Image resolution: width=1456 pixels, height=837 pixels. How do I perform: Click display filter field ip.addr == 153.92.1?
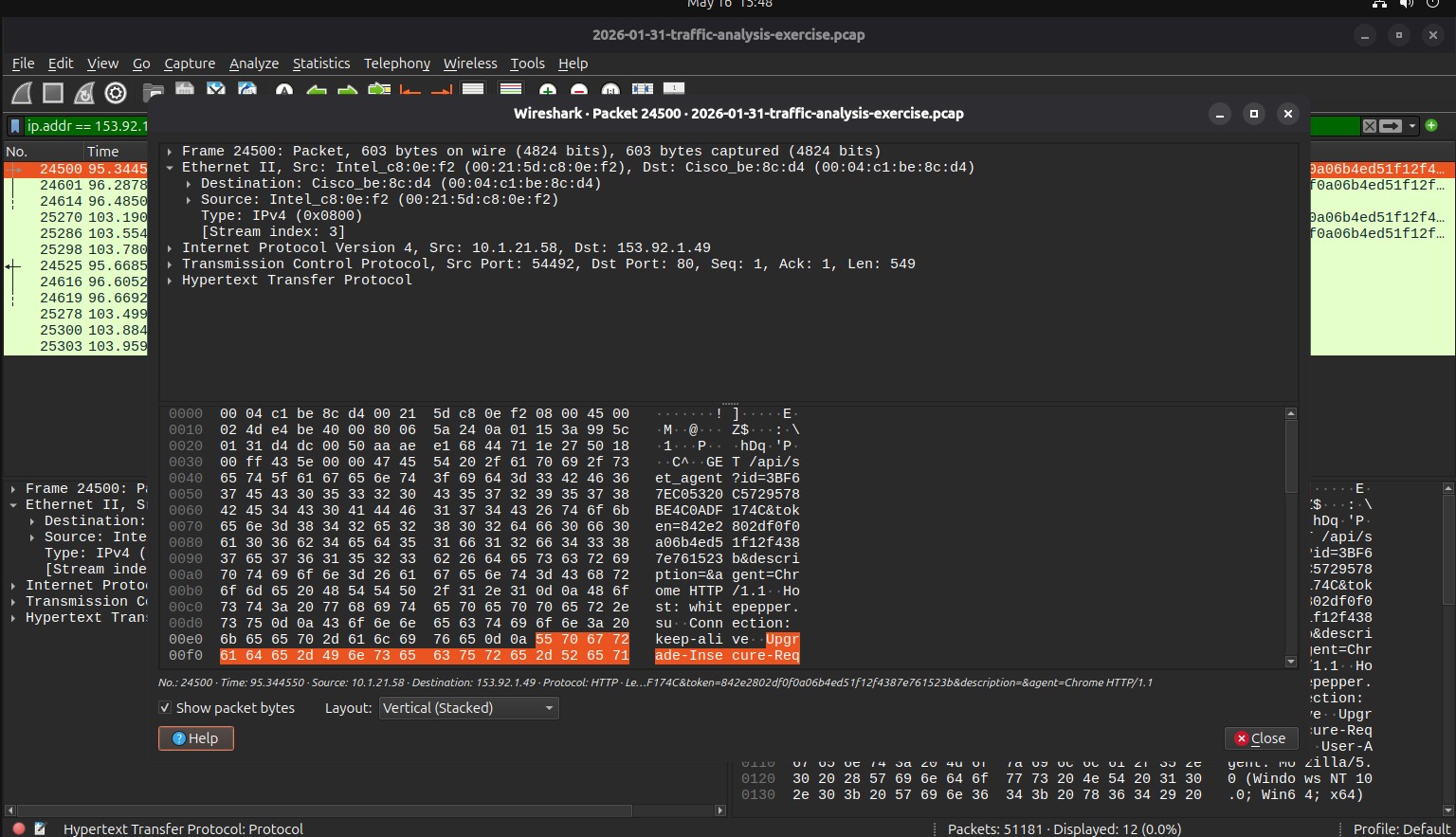coord(87,126)
